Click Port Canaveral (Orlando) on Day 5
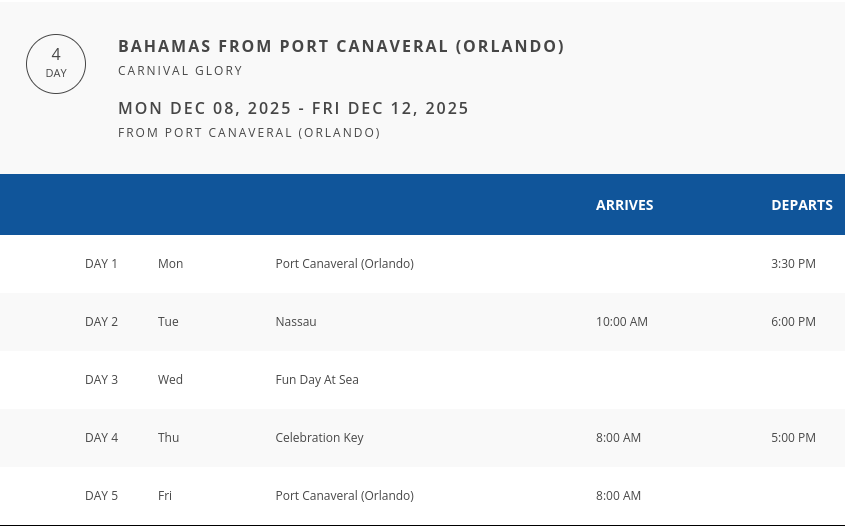 pos(344,496)
